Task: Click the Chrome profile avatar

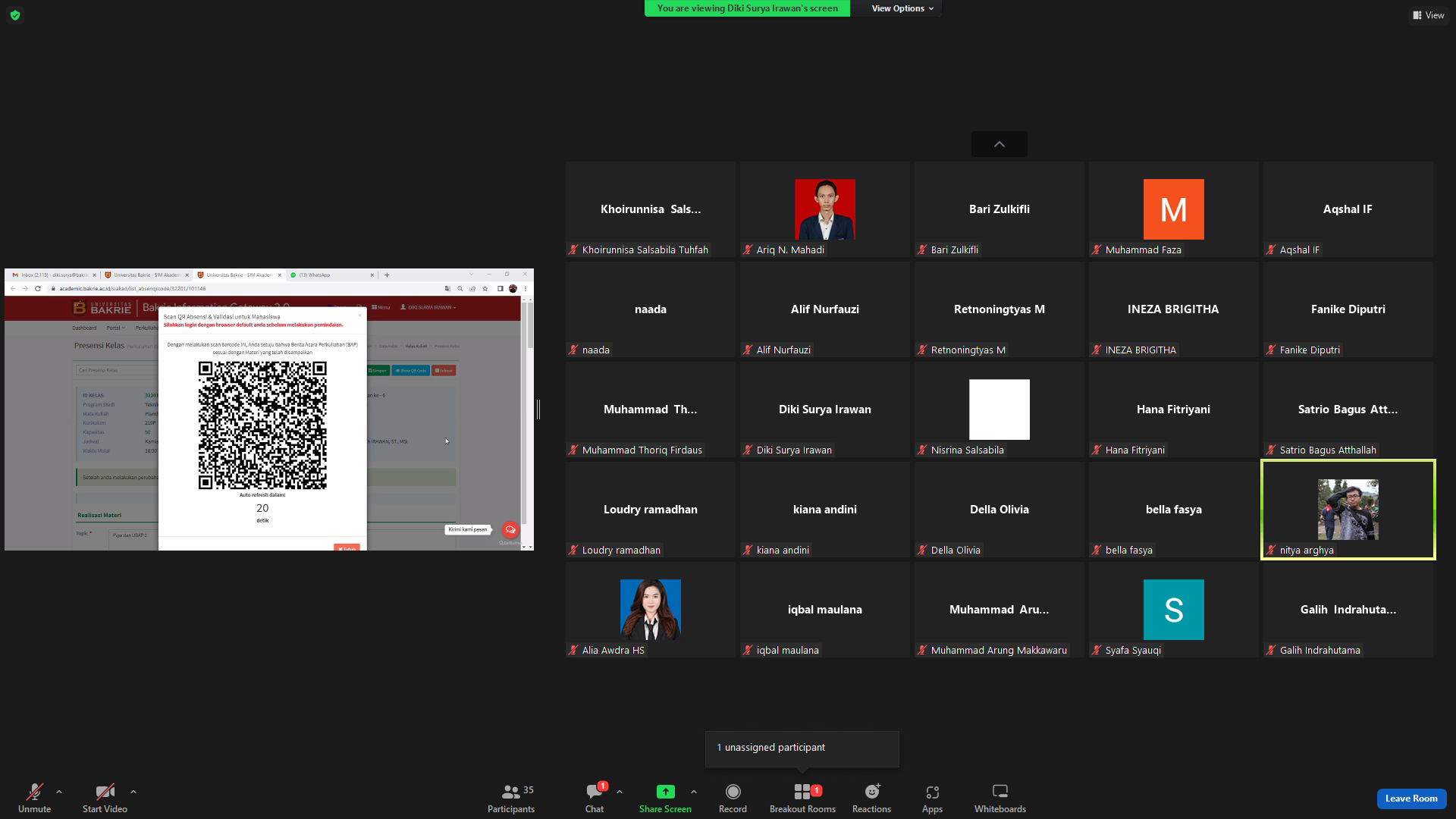Action: (513, 289)
